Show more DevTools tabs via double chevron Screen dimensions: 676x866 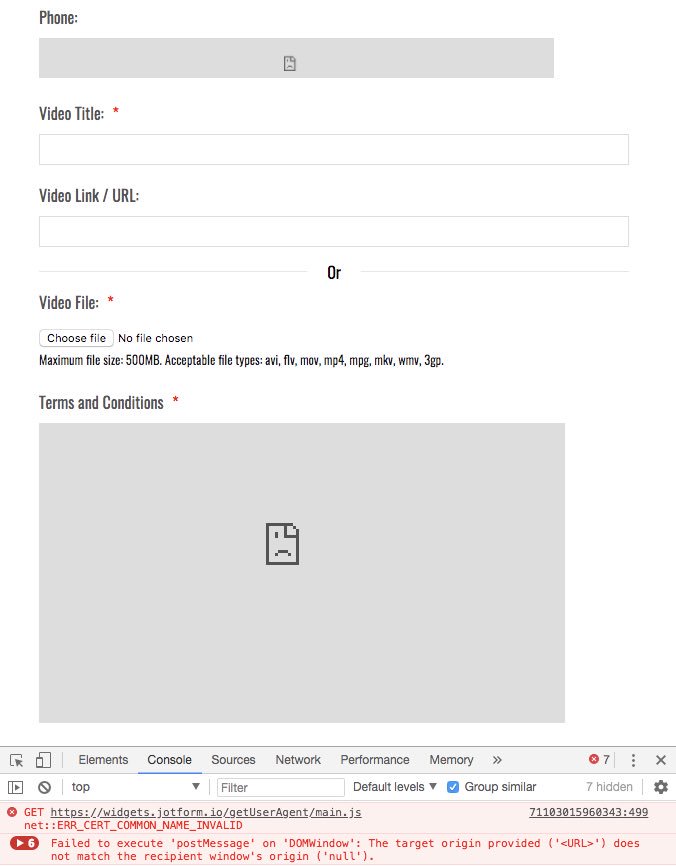coord(497,760)
